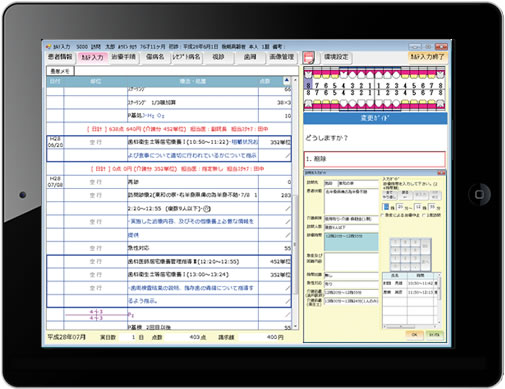Click the vertical scrollbar of treatment list
Screen dimensions: 505x389
(x=295, y=203)
